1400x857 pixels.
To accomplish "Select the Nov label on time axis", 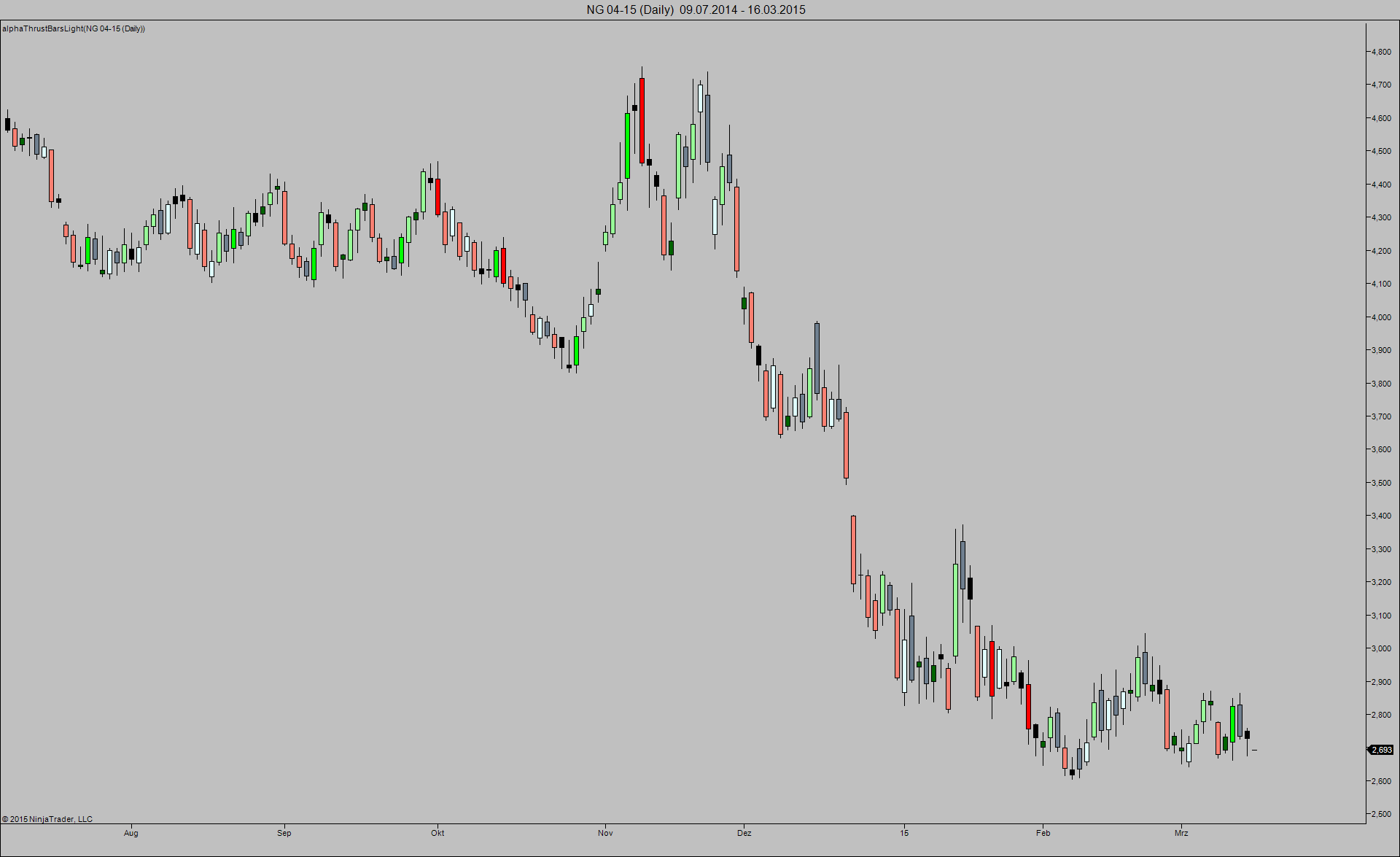I will (x=605, y=833).
